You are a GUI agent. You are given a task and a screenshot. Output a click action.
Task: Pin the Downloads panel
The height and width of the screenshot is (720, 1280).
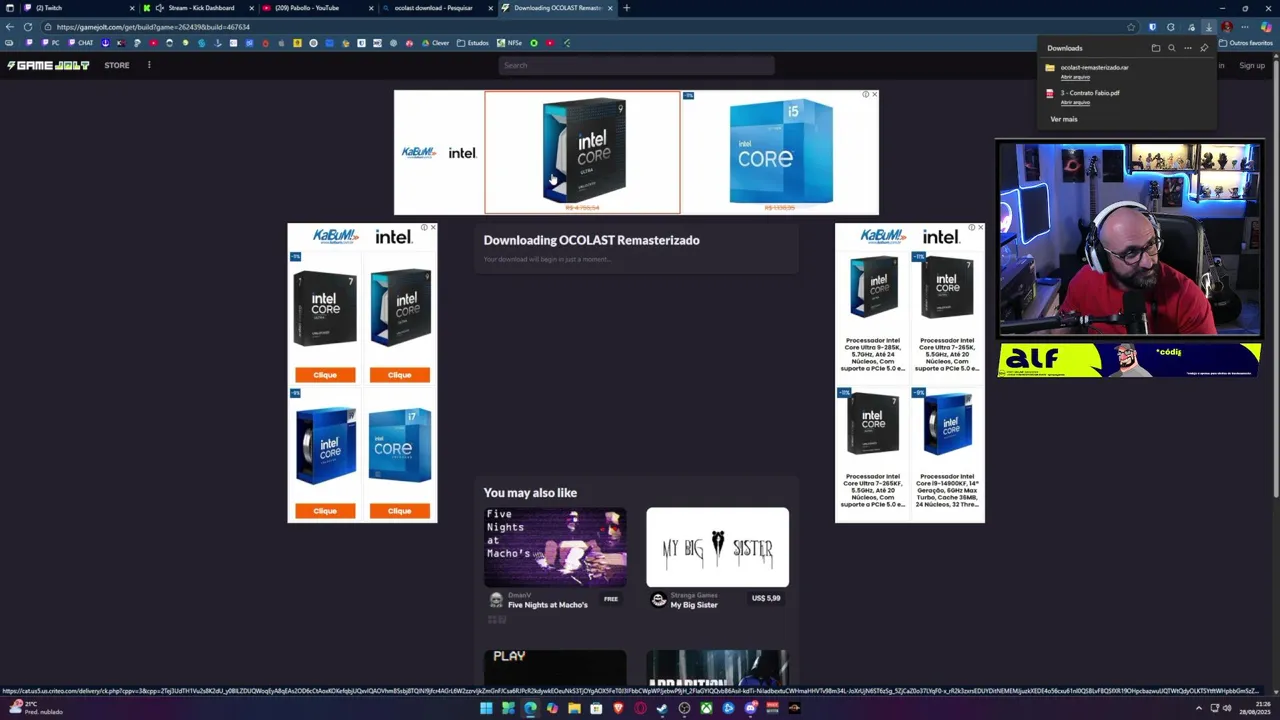(1204, 48)
